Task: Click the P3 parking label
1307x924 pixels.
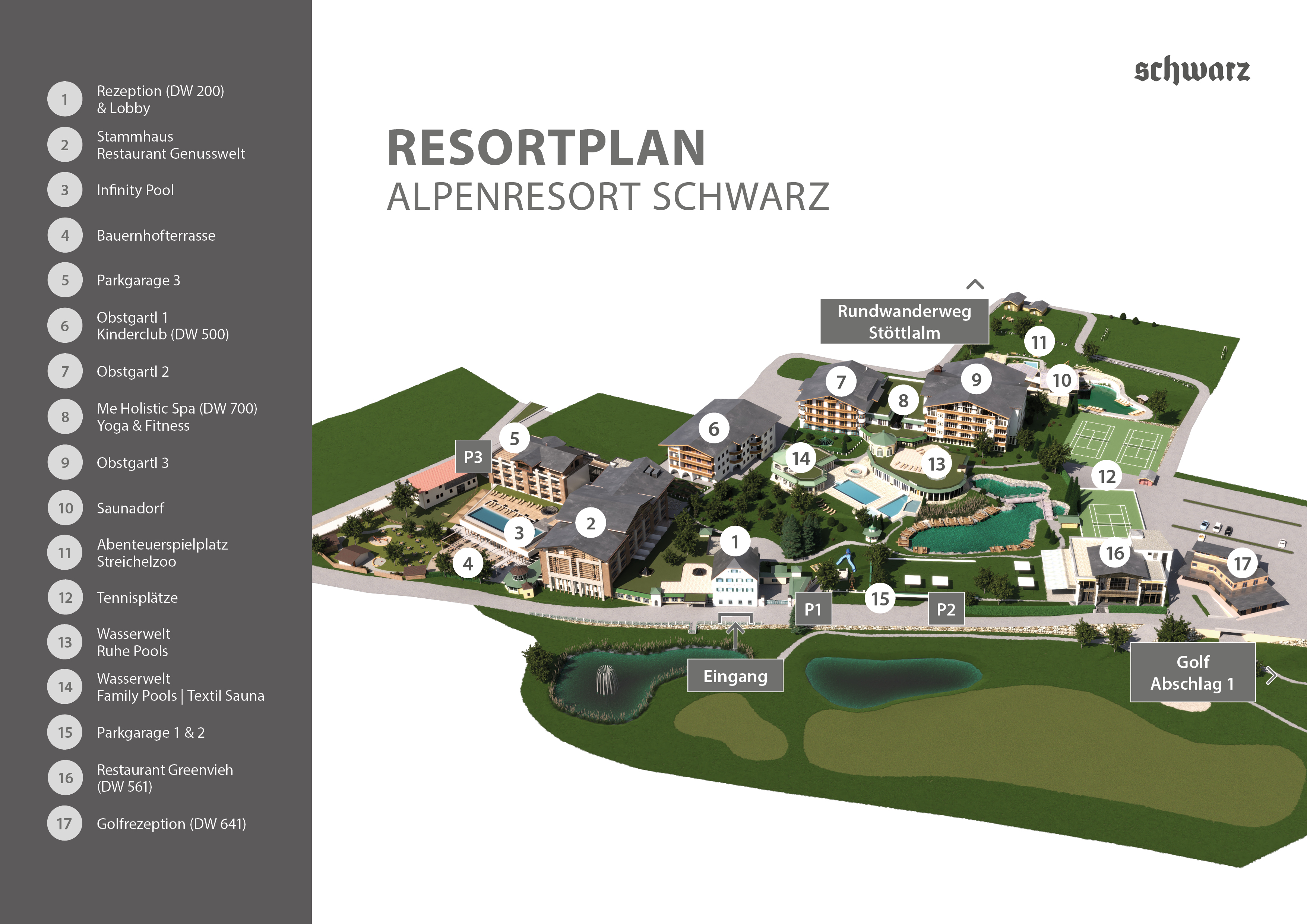Action: pos(473,456)
